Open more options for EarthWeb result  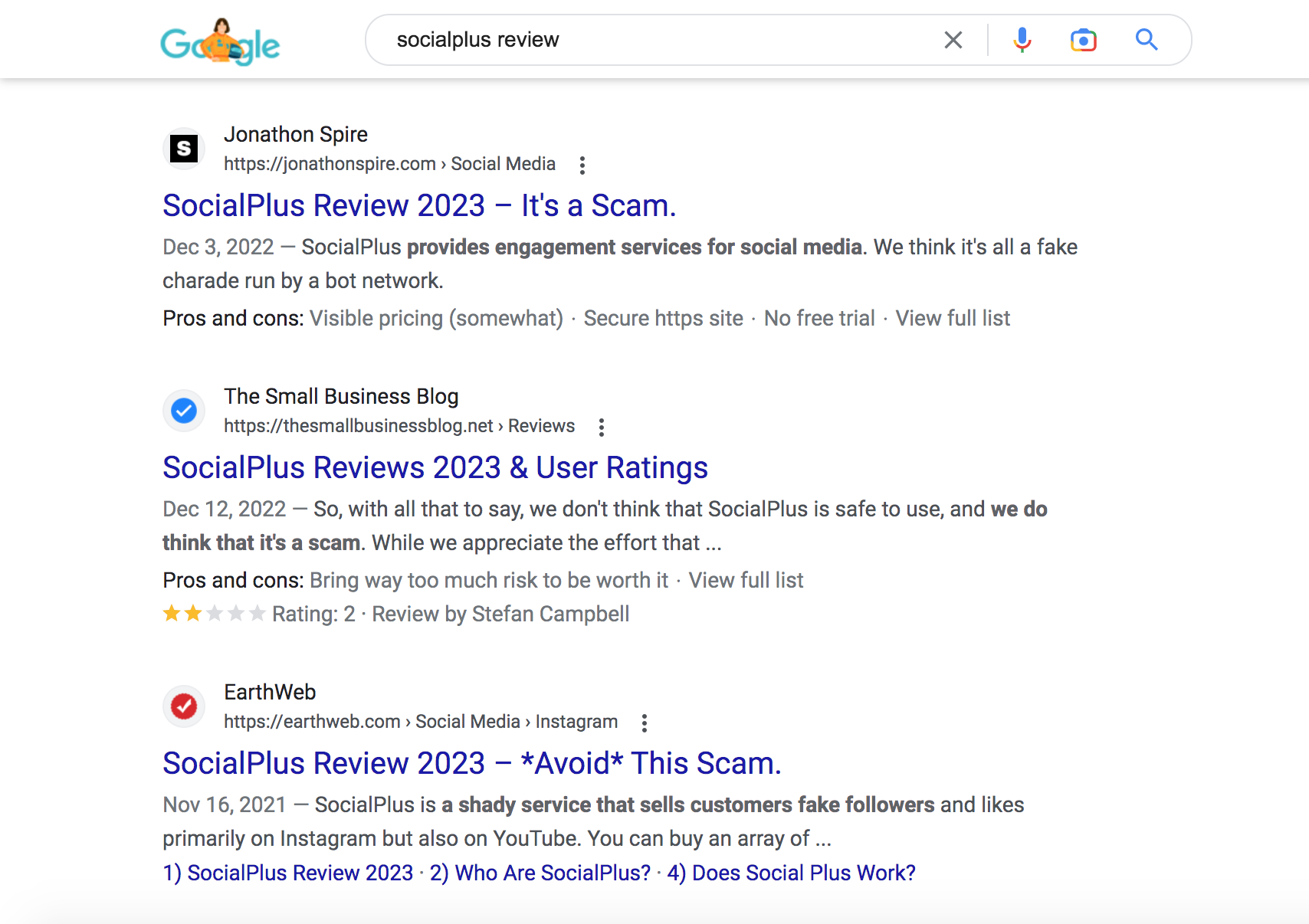645,722
